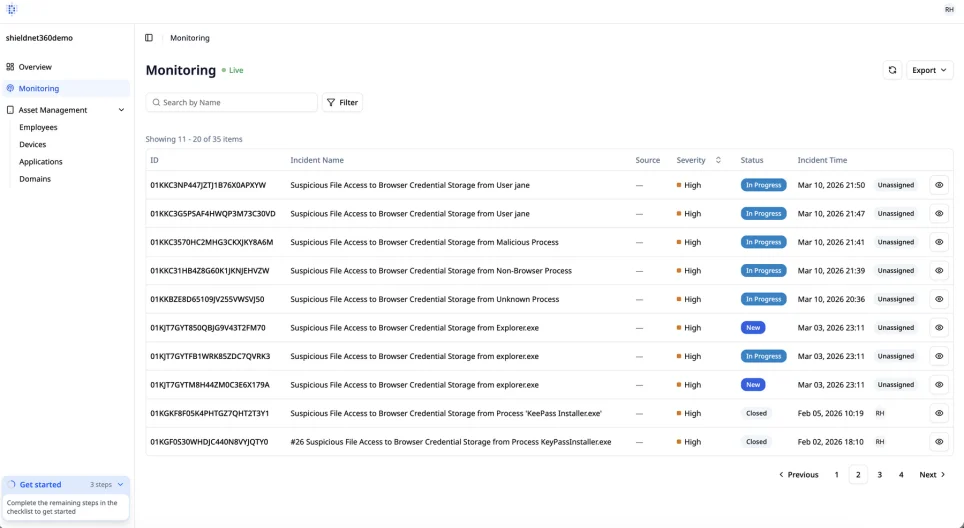The height and width of the screenshot is (528, 964).
Task: Open Domains under Asset Management
Action: [35, 179]
